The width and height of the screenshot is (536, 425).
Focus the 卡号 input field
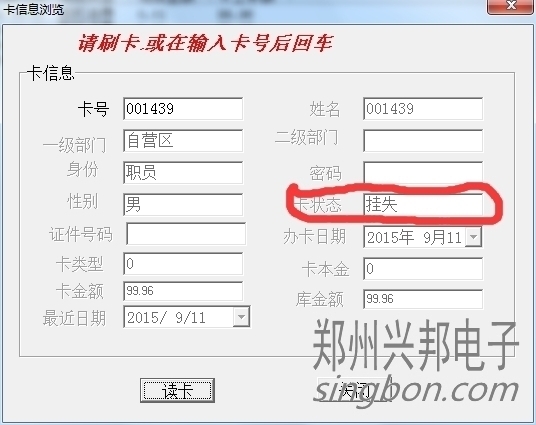(x=183, y=109)
